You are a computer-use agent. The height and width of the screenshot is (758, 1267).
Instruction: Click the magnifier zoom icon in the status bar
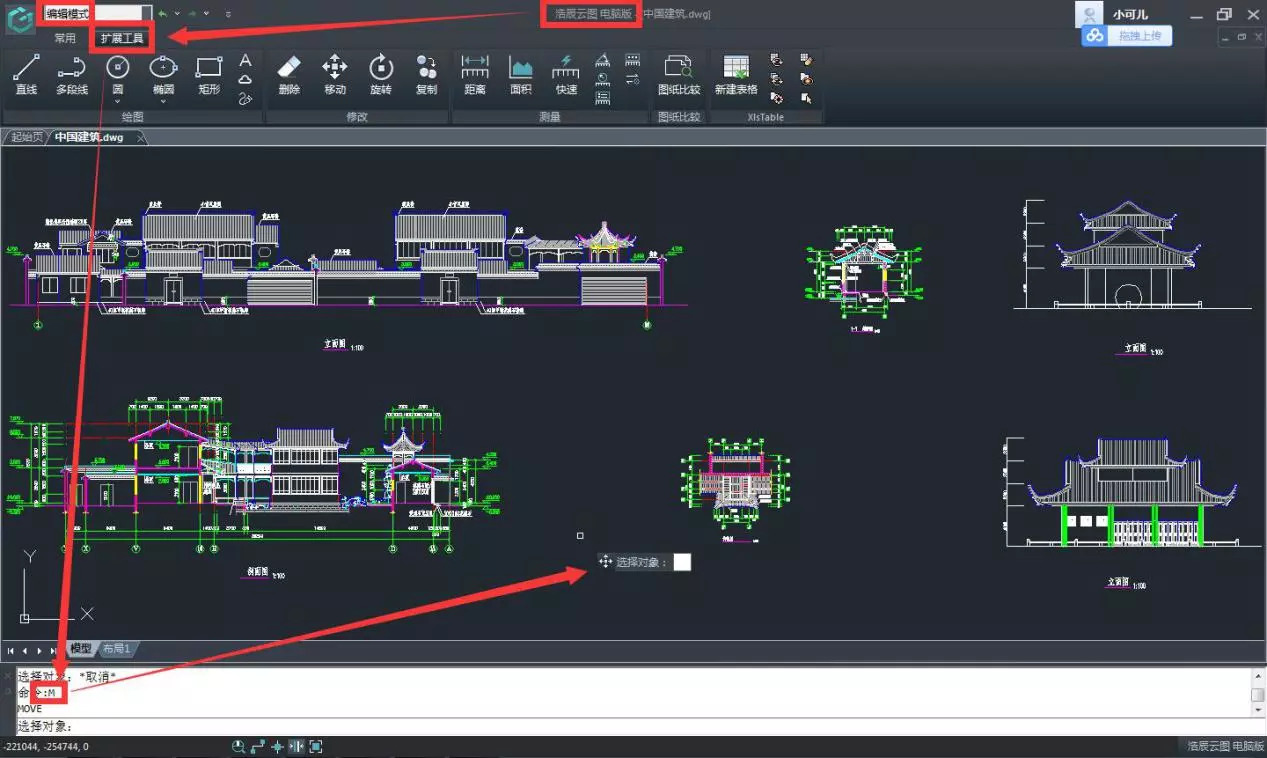(239, 747)
